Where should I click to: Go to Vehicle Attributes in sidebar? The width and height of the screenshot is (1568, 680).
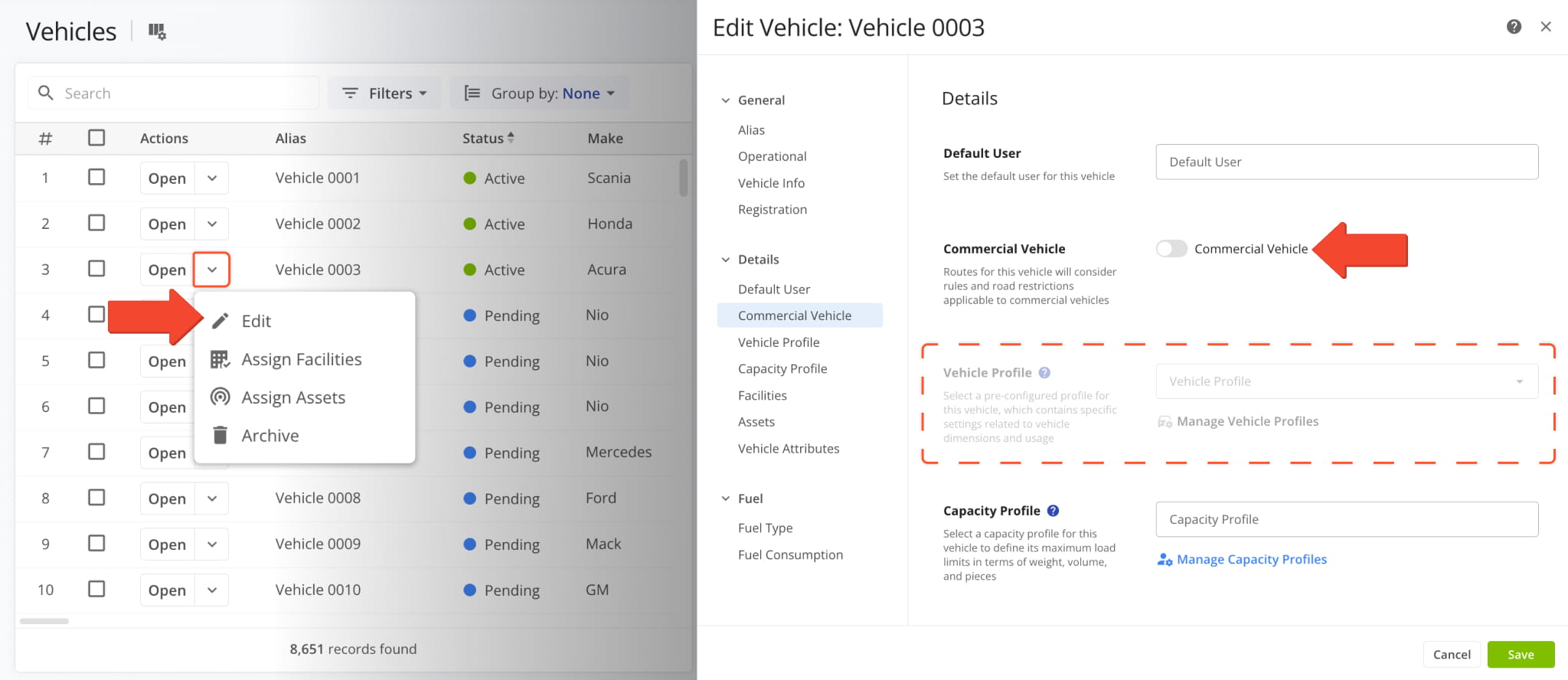click(789, 449)
